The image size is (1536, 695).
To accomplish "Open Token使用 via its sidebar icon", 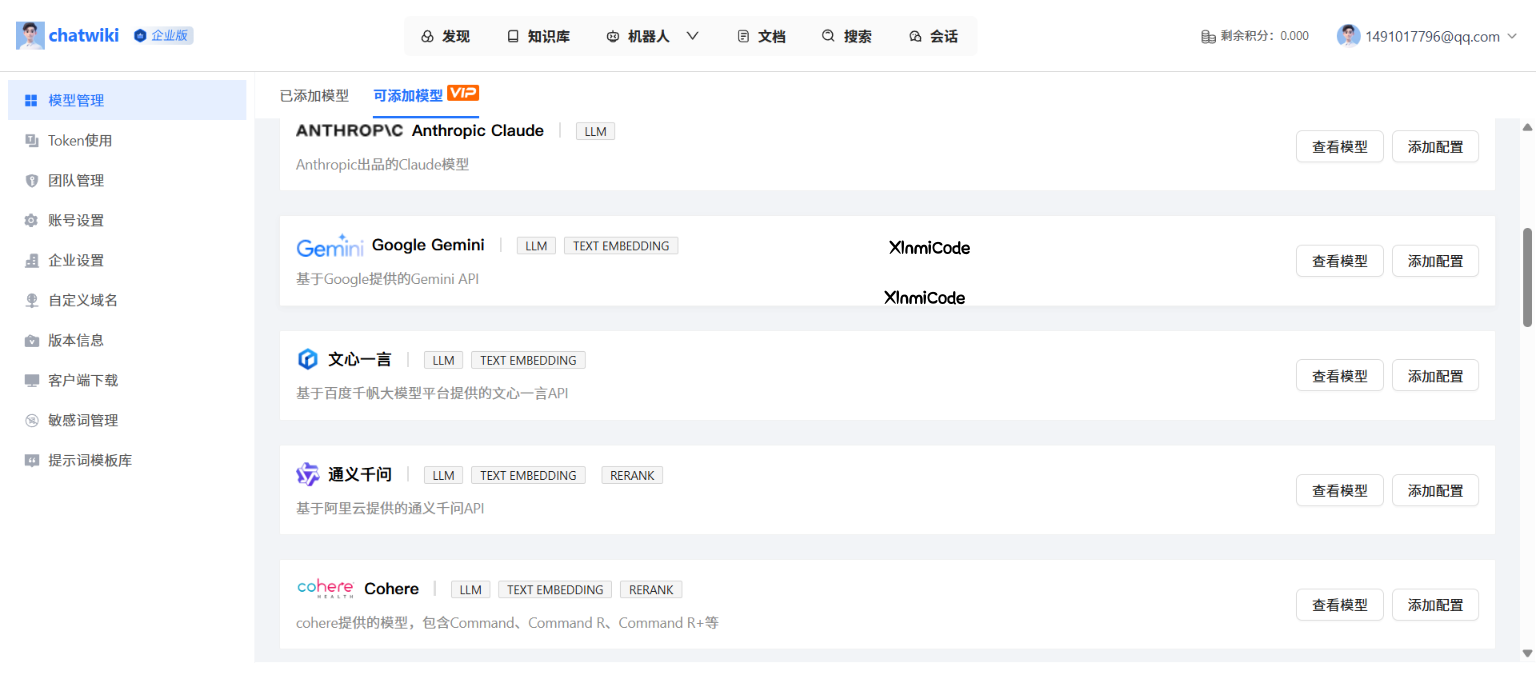I will click(x=30, y=140).
